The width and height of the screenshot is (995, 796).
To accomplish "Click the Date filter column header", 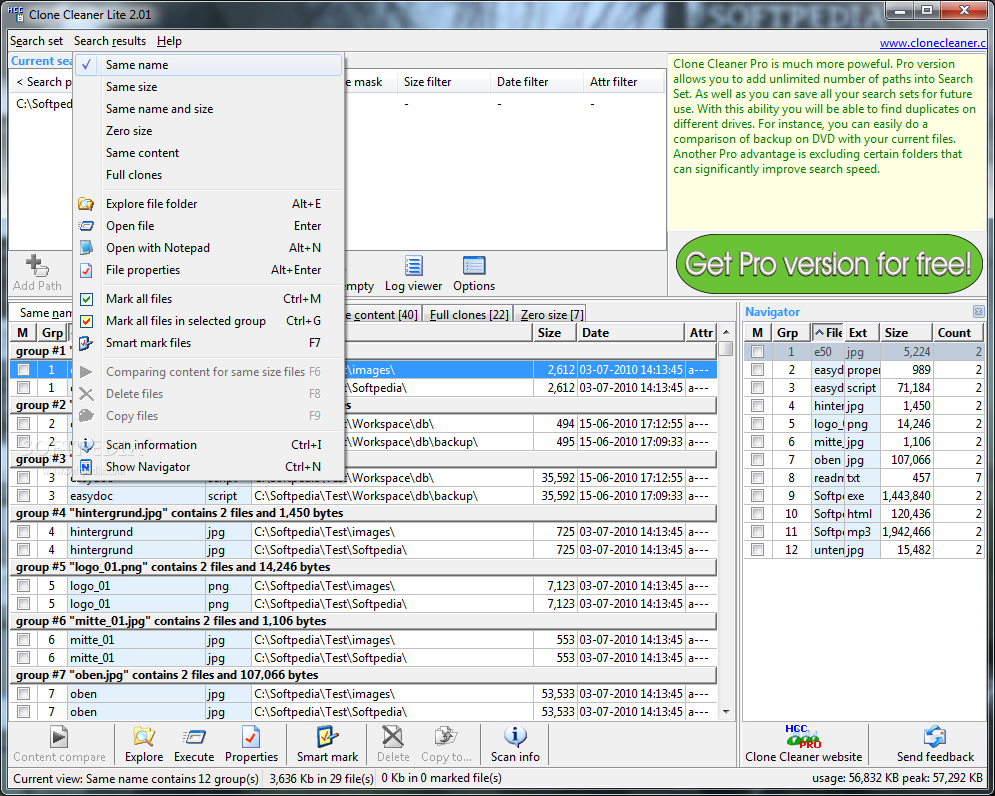I will click(x=536, y=82).
